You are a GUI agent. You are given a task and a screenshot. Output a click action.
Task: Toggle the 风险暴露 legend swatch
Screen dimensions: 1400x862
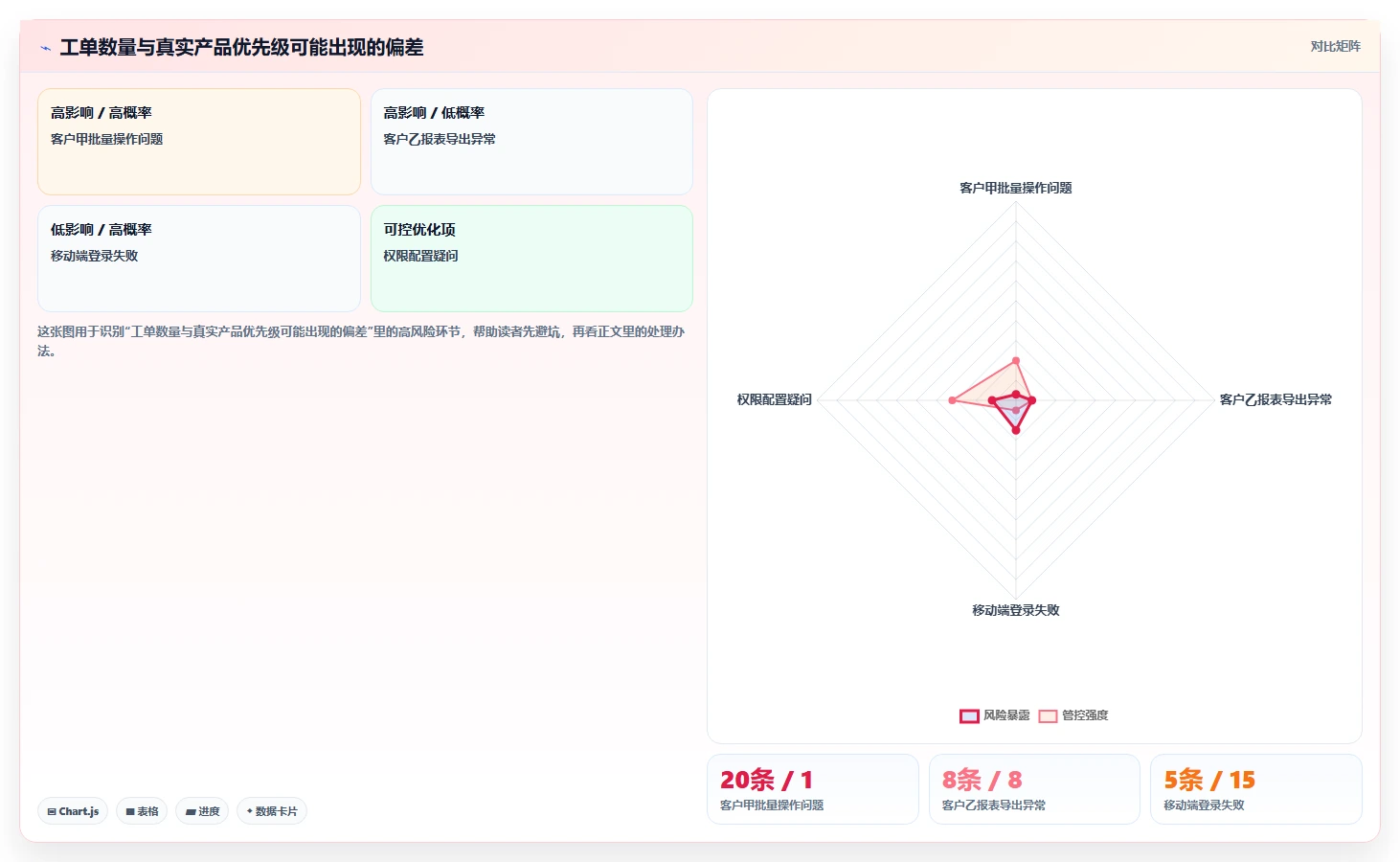969,715
